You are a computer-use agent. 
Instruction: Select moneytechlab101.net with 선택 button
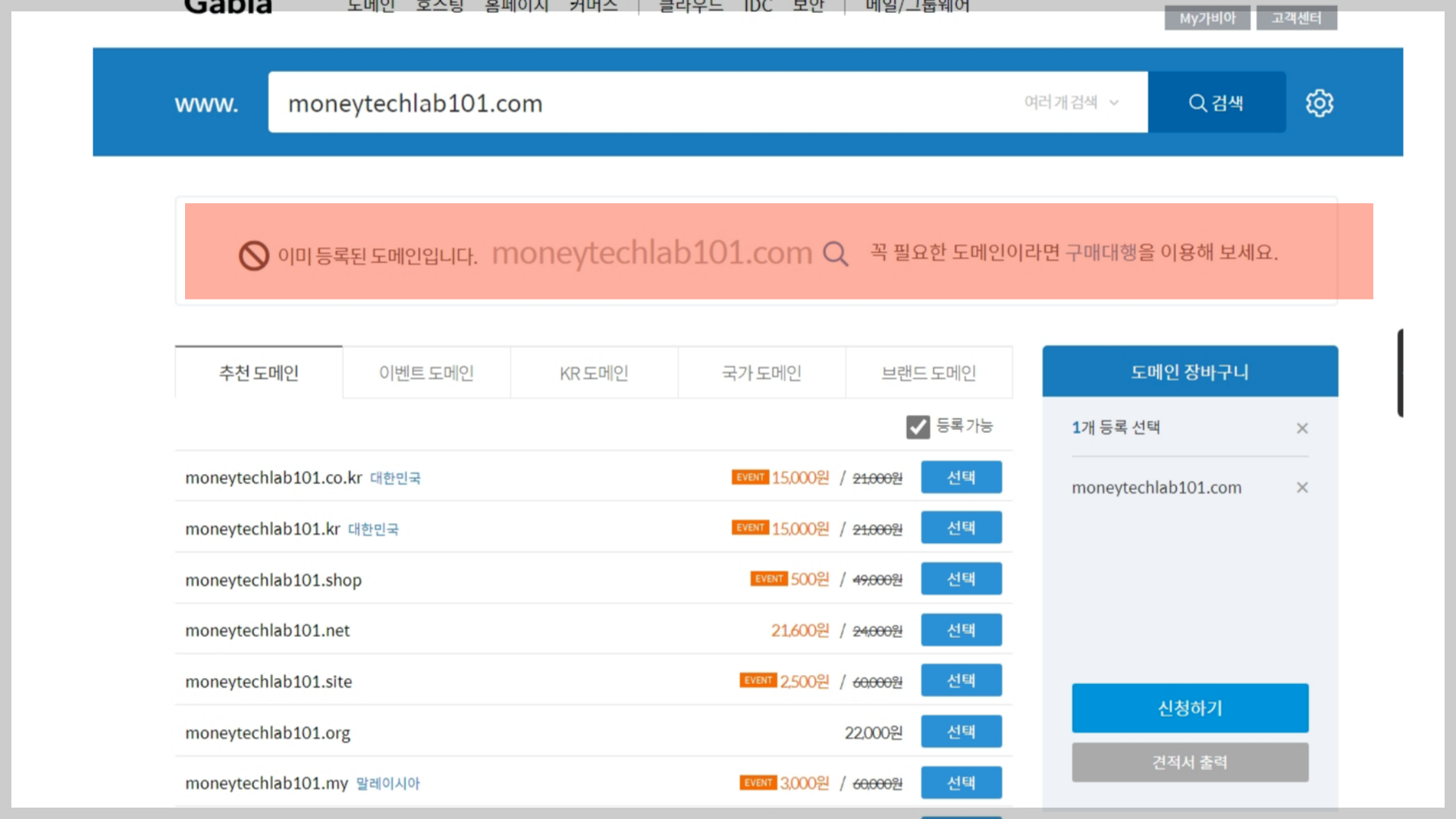tap(961, 630)
